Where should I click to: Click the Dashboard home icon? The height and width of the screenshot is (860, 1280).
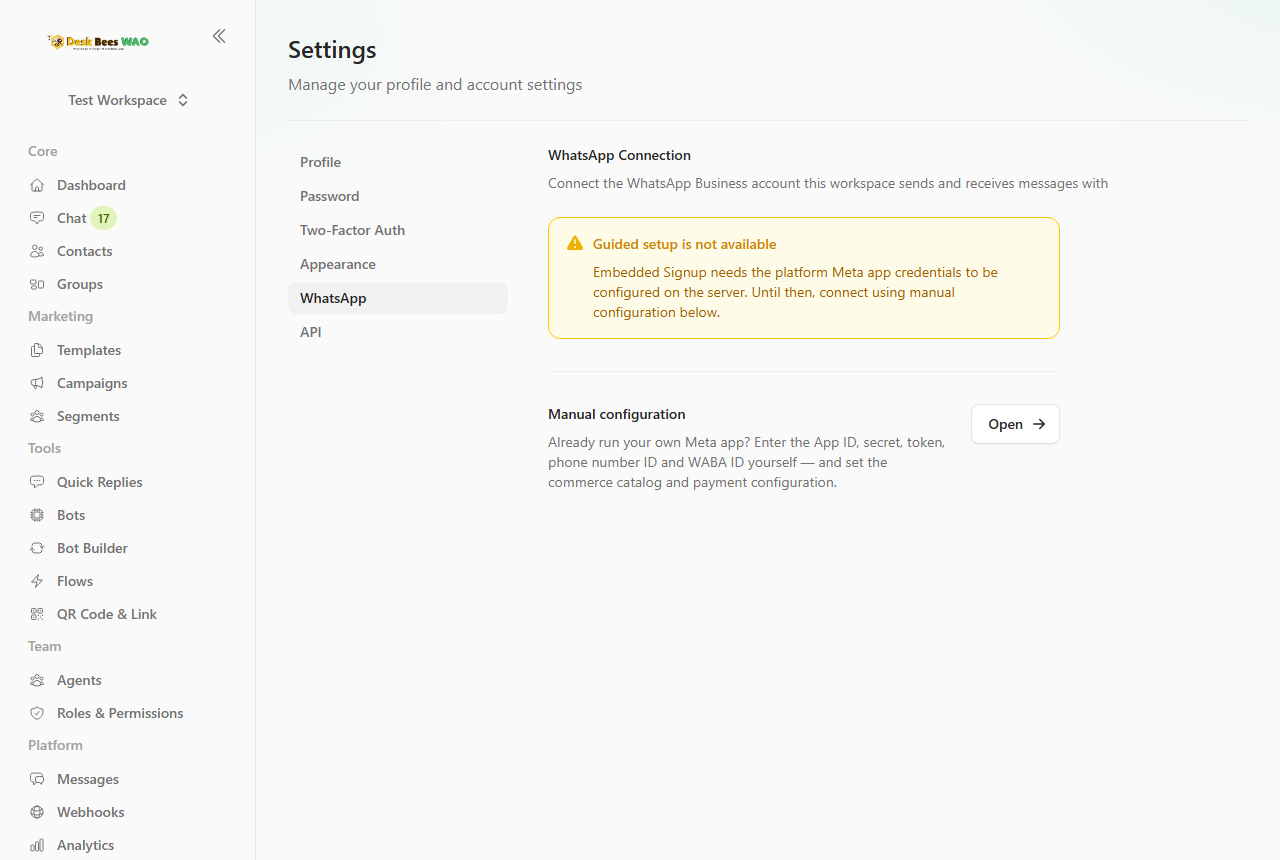click(x=37, y=185)
